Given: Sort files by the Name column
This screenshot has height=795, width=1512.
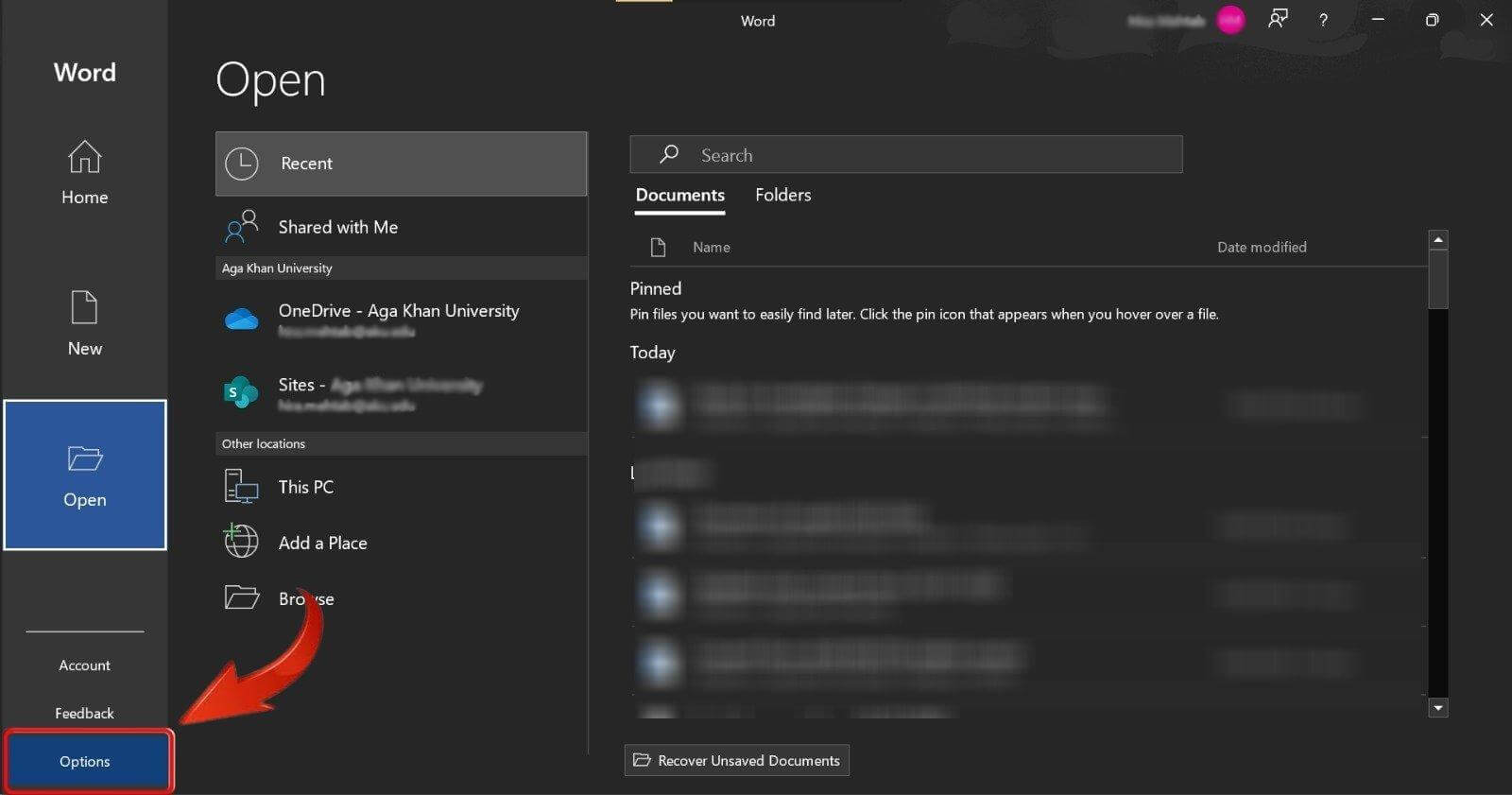Looking at the screenshot, I should point(712,248).
